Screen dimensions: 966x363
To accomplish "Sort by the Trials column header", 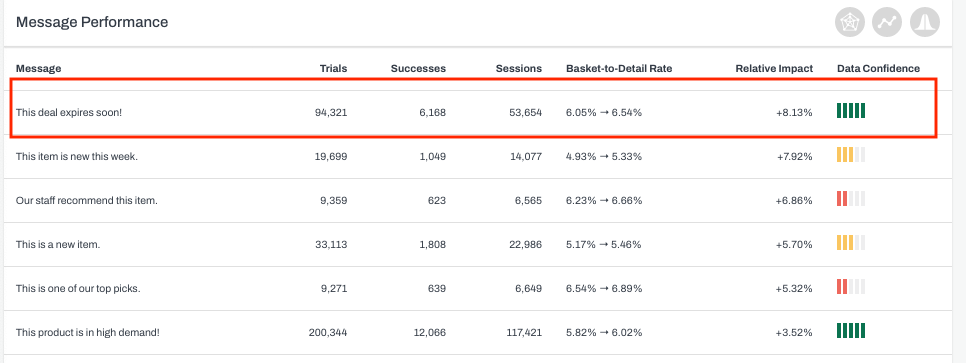I will coord(333,68).
